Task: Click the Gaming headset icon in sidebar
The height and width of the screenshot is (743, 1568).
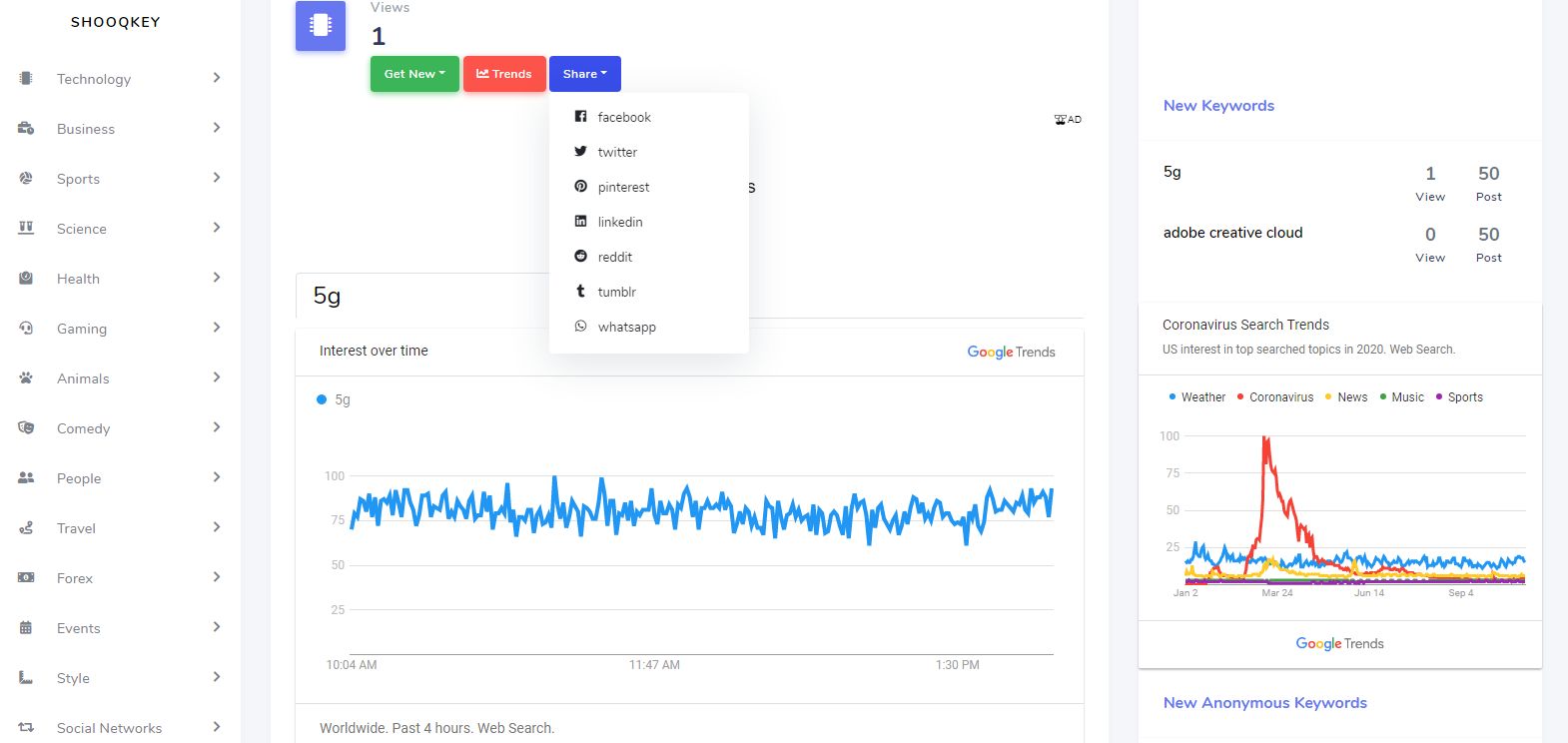Action: point(26,328)
